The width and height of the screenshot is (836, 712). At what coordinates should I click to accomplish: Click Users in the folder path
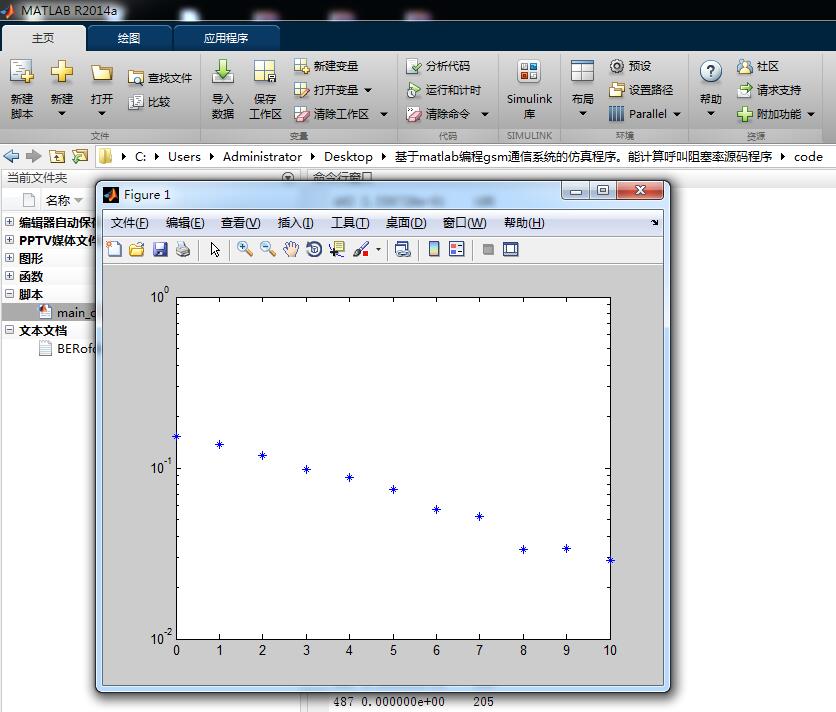184,157
